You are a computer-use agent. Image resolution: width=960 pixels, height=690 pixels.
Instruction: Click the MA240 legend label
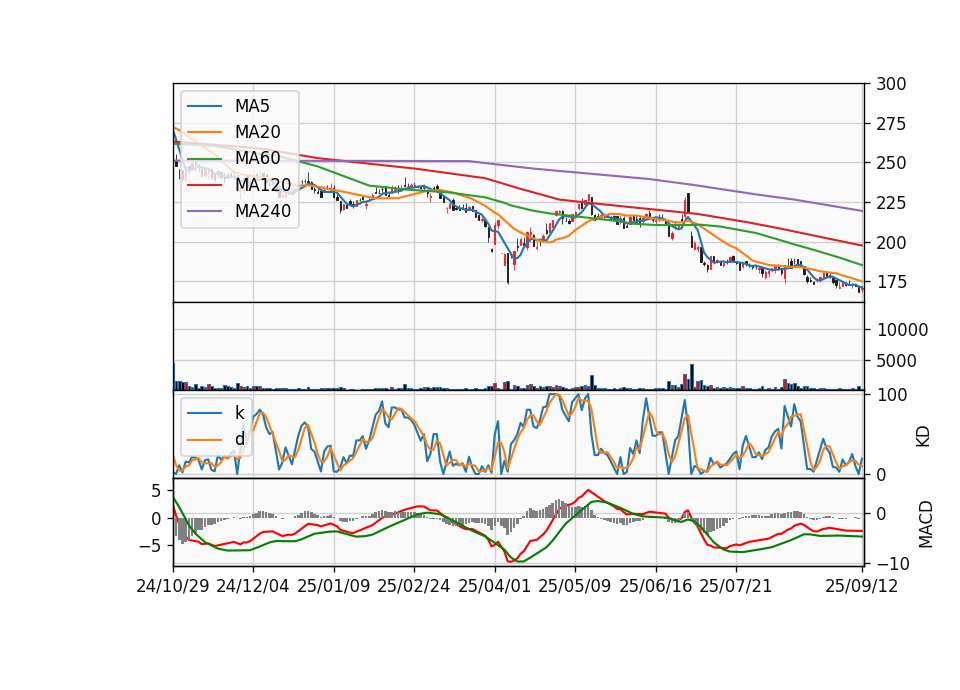263,211
